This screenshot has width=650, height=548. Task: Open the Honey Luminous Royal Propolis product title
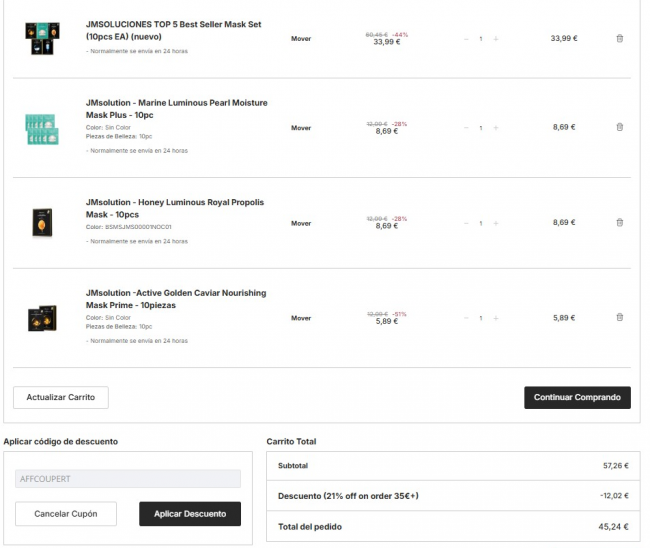pos(175,208)
